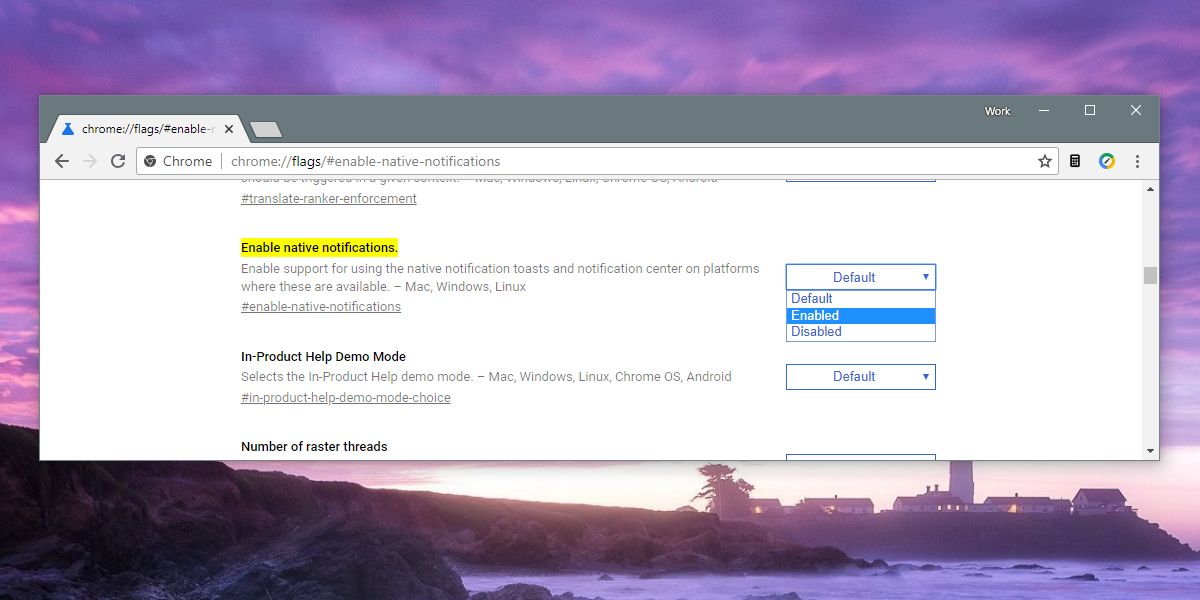The image size is (1200, 600).
Task: Click the scrollbar up arrow
Action: pos(1150,188)
